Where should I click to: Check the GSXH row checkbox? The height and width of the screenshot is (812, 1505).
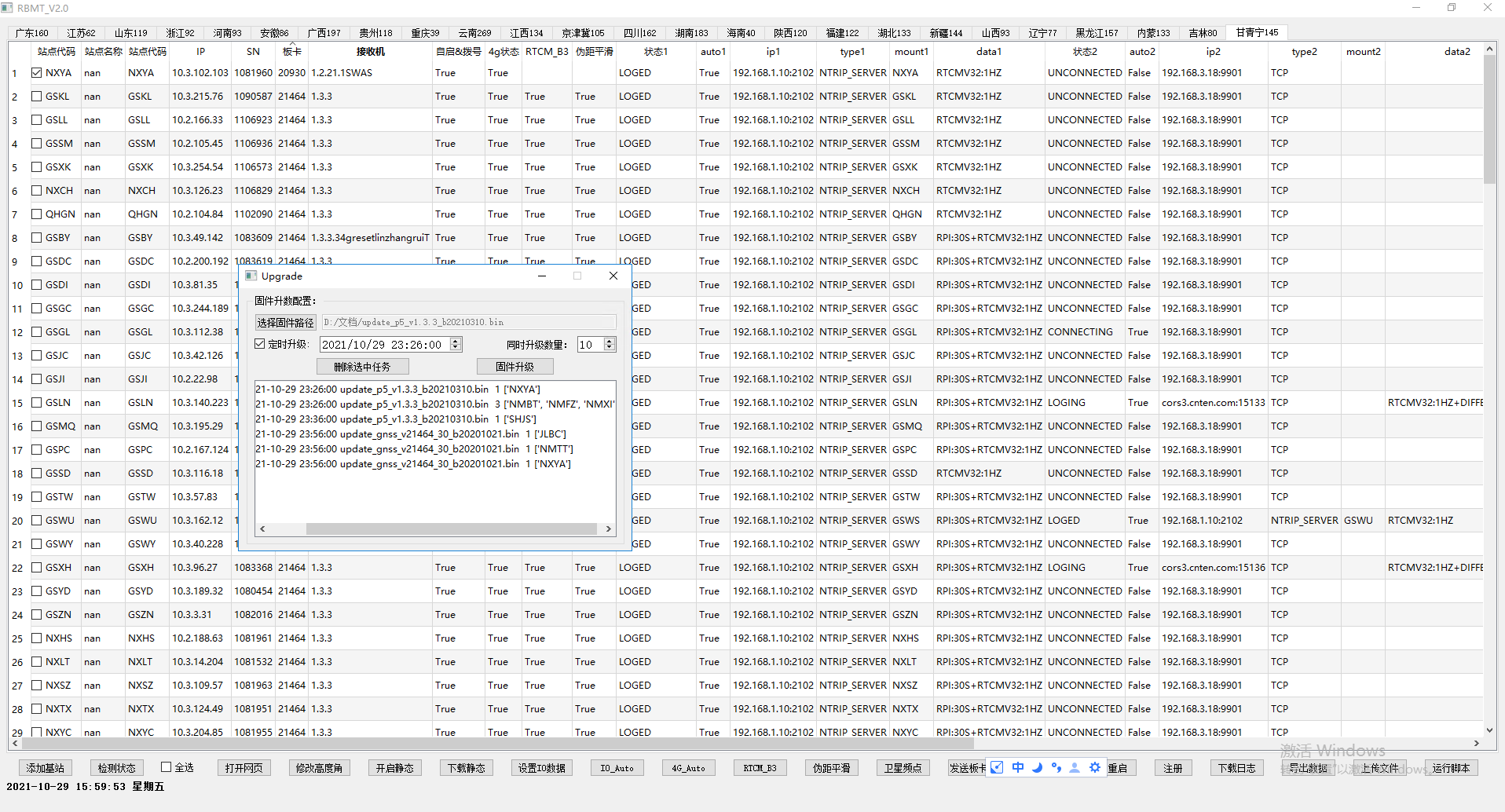coord(36,567)
